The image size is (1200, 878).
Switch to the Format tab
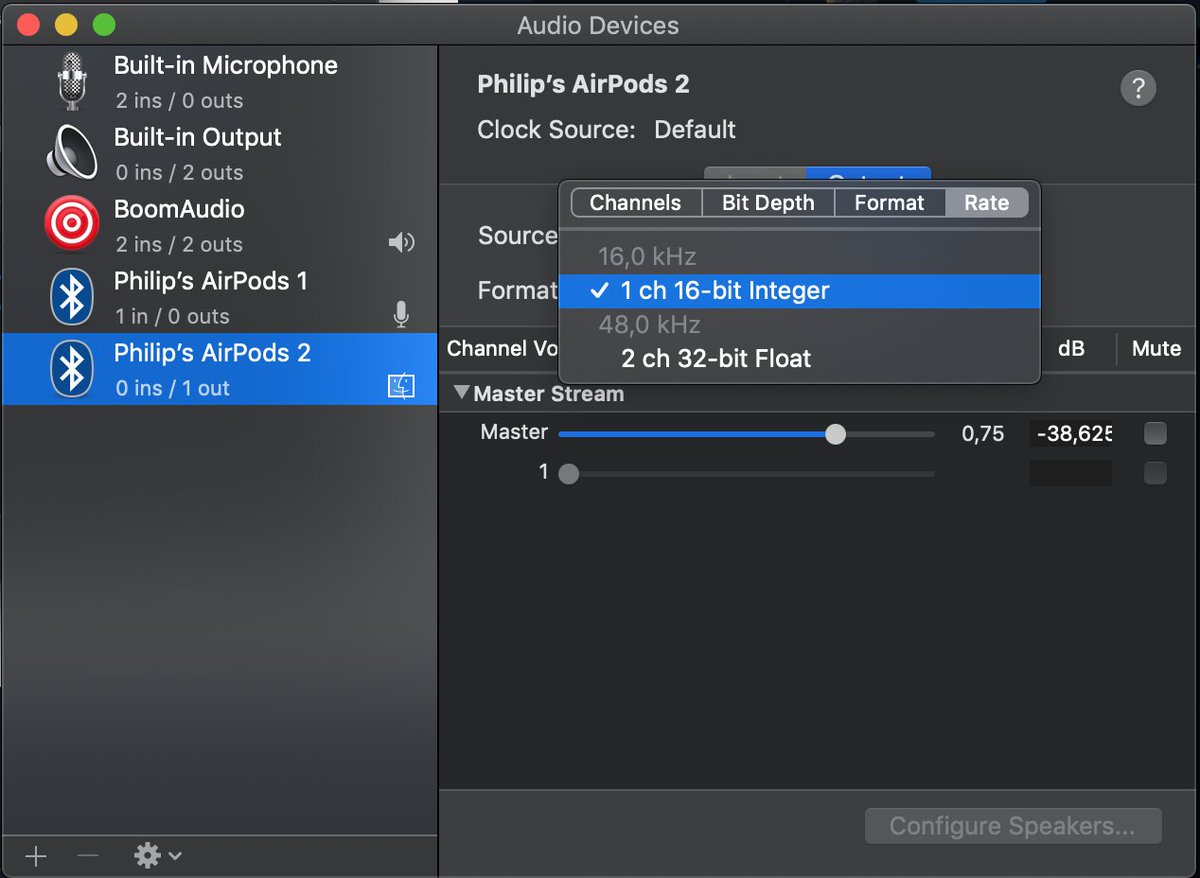[x=889, y=203]
